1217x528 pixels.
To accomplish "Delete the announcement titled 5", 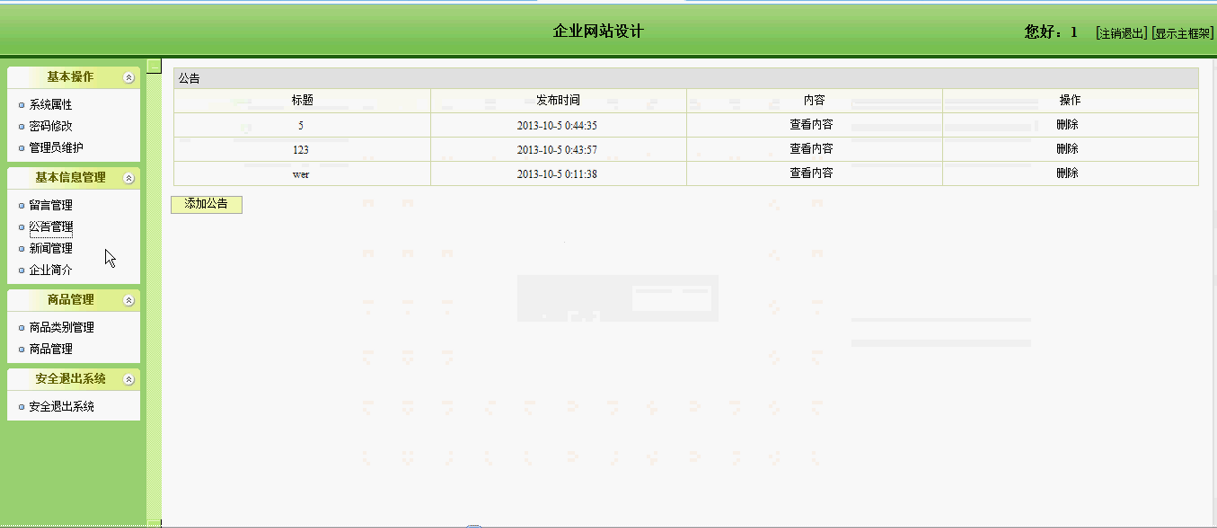I will pyautogui.click(x=1067, y=125).
